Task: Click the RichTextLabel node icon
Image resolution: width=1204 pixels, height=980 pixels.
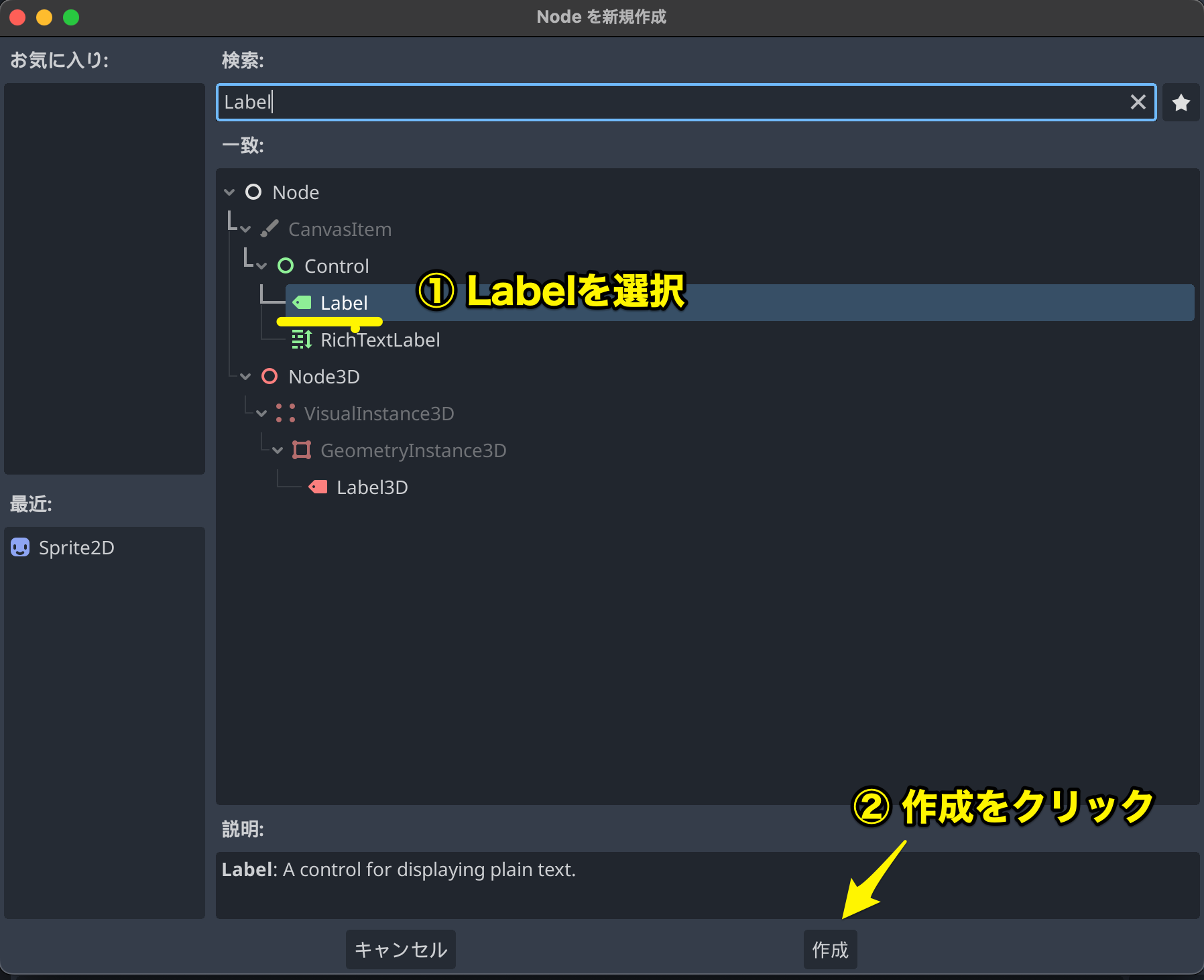Action: [x=302, y=339]
